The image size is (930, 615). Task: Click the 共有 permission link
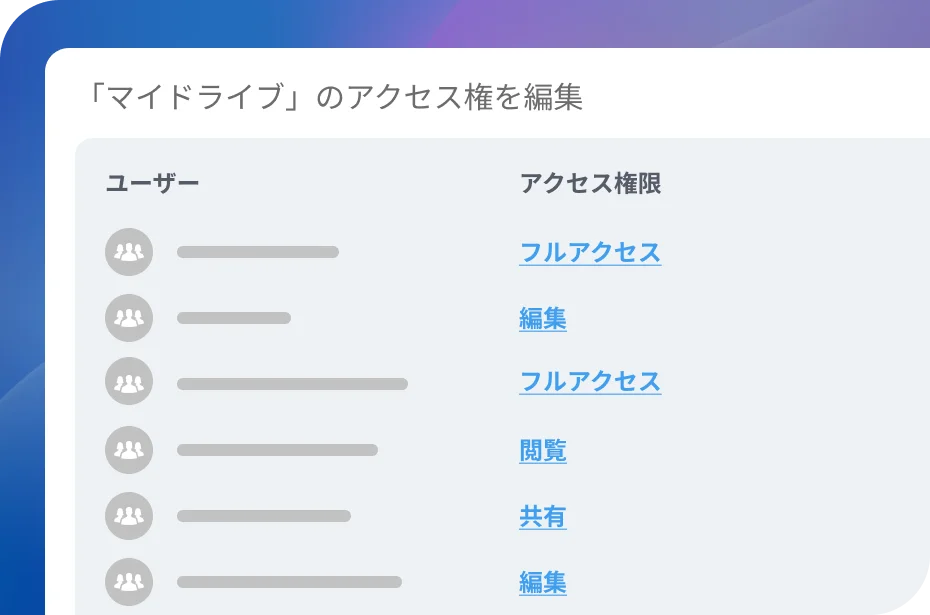point(543,517)
